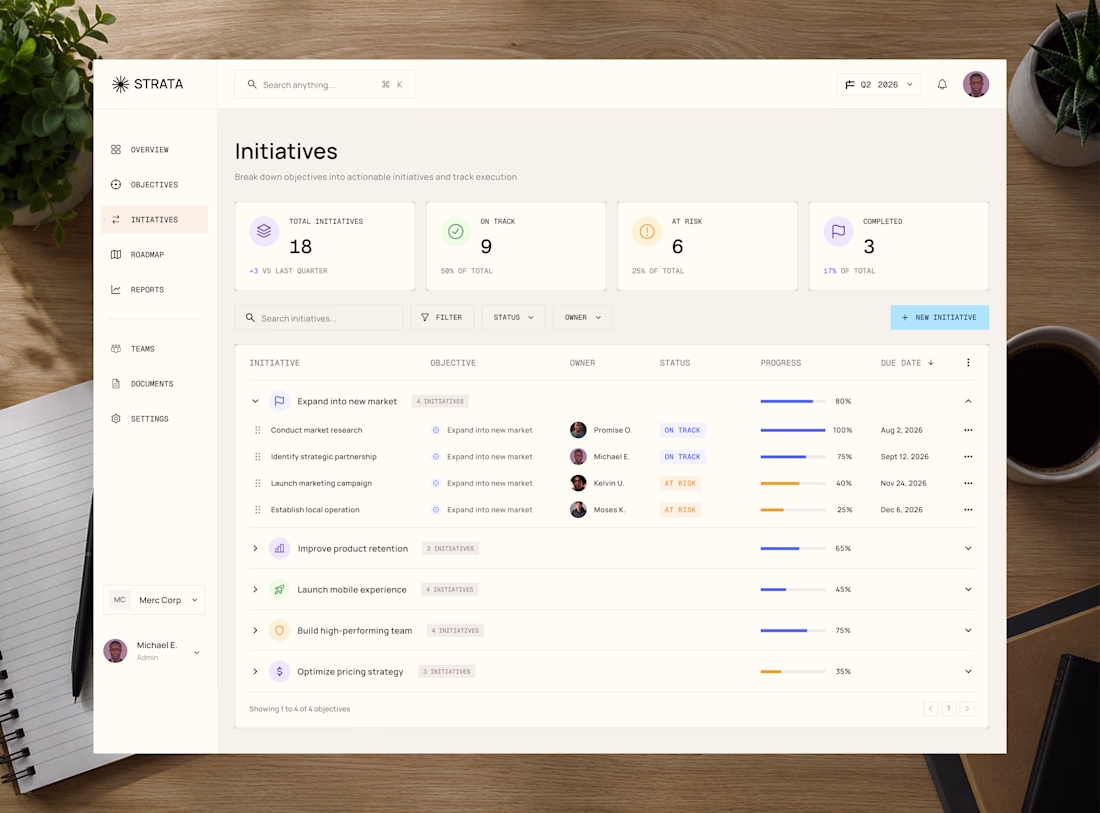Open more options for Conduct market research
1100x813 pixels.
[968, 430]
